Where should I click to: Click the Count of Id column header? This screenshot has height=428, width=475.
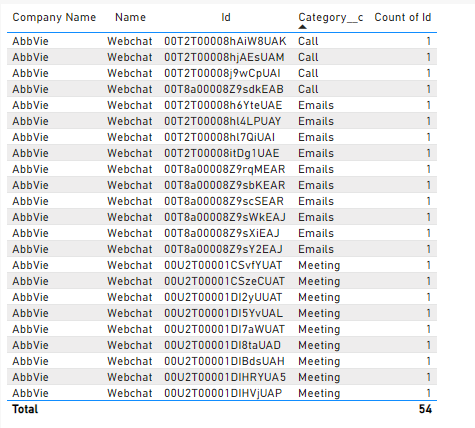(403, 17)
